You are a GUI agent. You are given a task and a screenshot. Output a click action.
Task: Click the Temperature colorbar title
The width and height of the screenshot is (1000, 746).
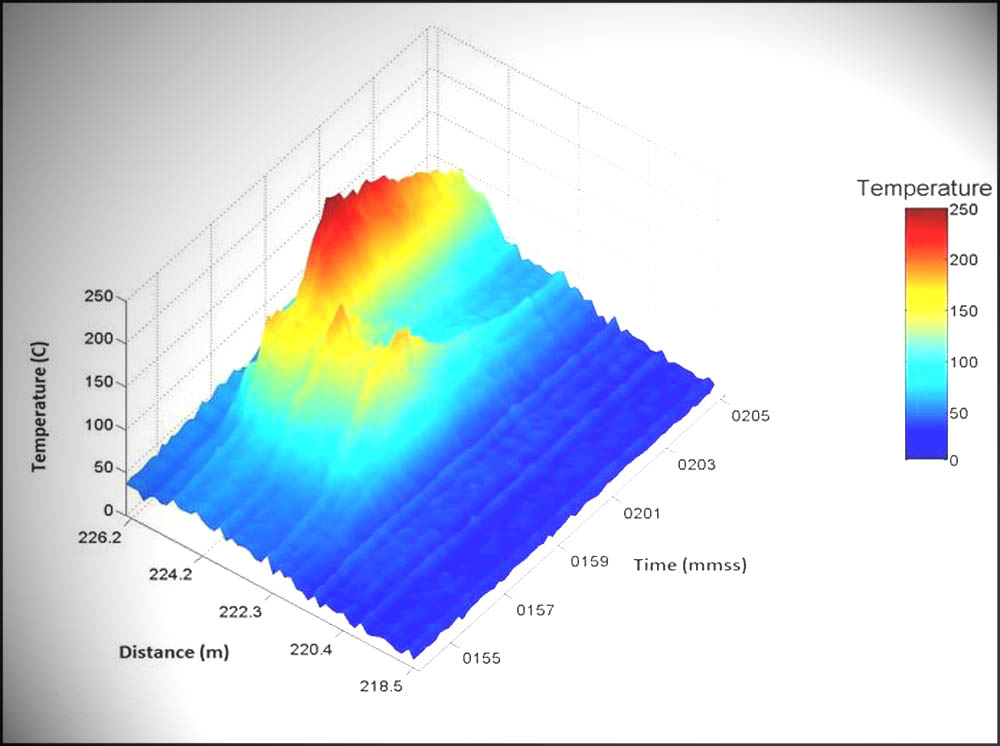click(924, 188)
